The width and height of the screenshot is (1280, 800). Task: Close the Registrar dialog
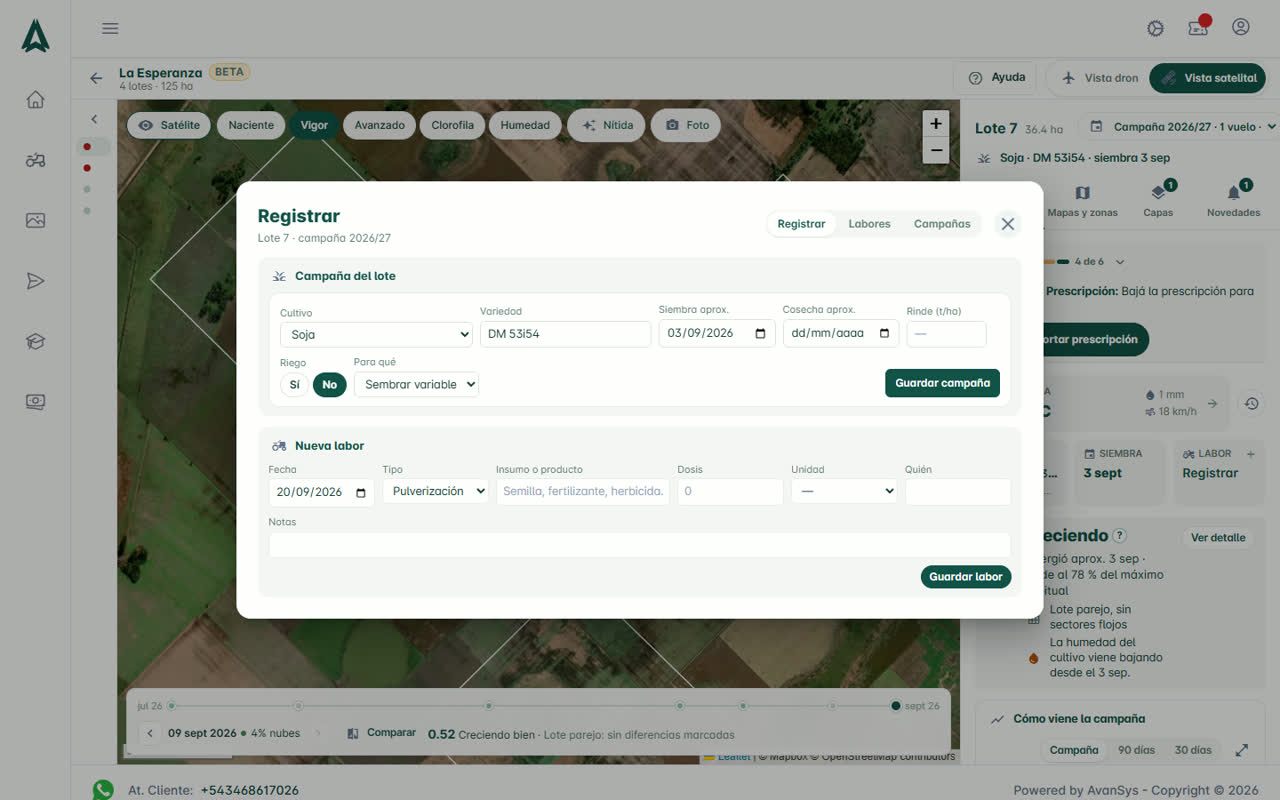(1008, 224)
